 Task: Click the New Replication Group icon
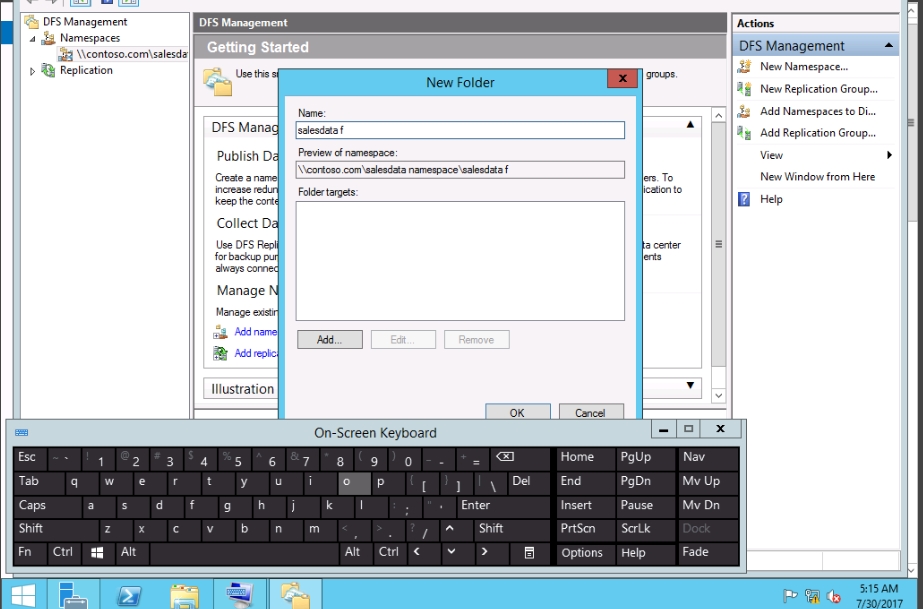744,89
